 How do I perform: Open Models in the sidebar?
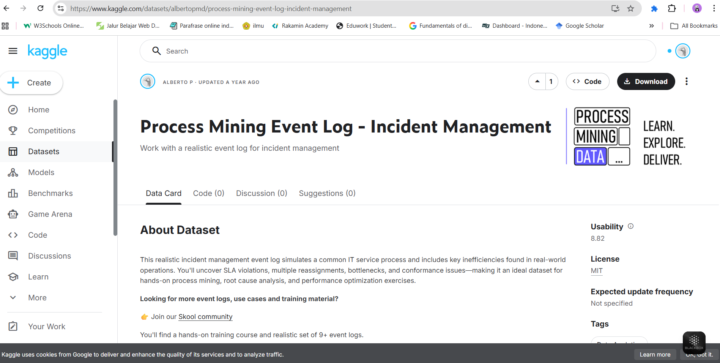(41, 172)
